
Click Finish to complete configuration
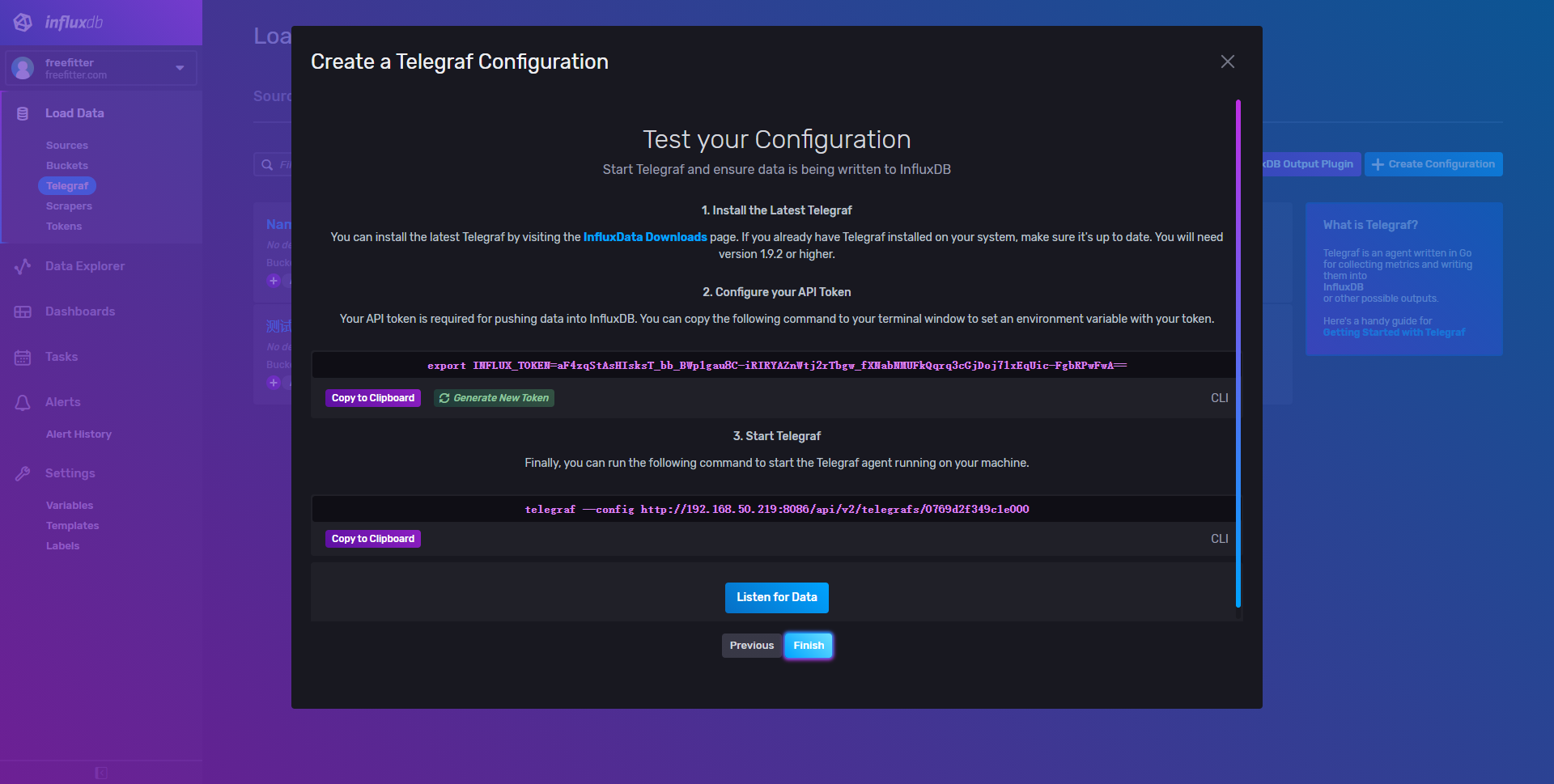tap(809, 646)
